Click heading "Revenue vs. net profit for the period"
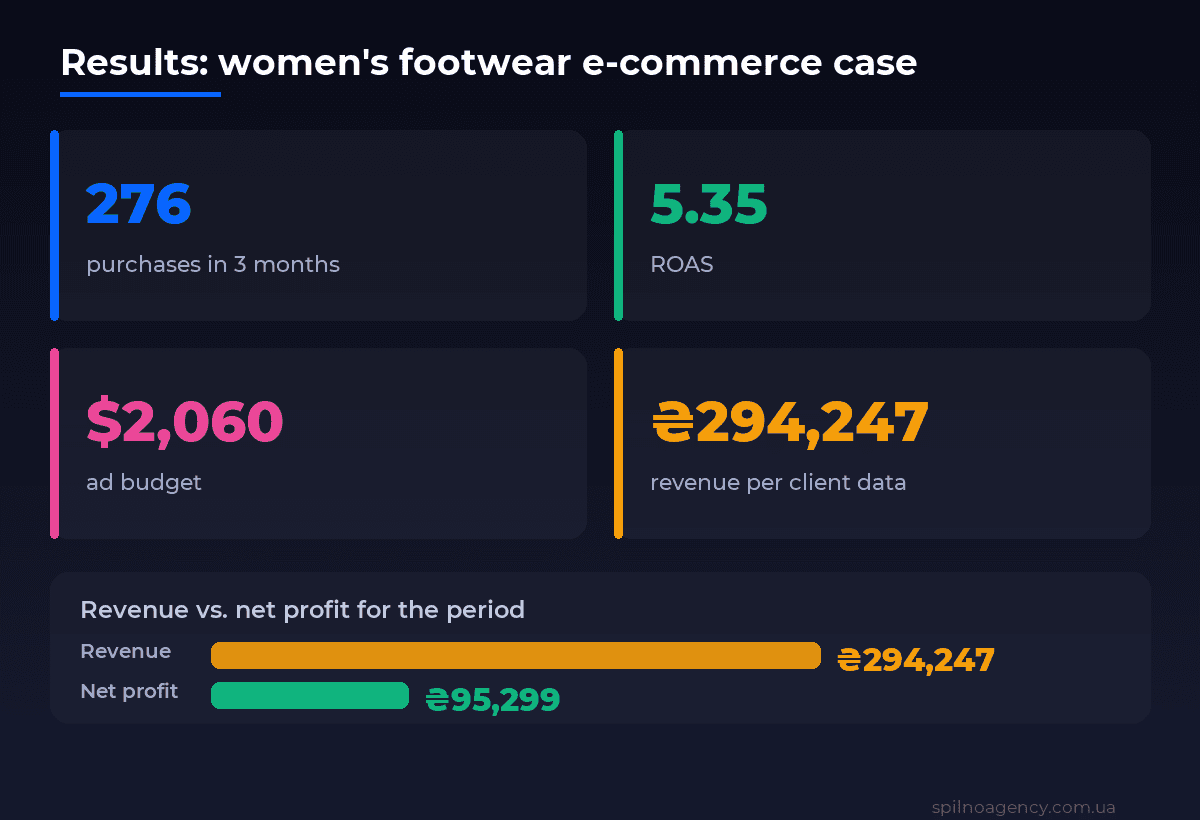 point(302,610)
